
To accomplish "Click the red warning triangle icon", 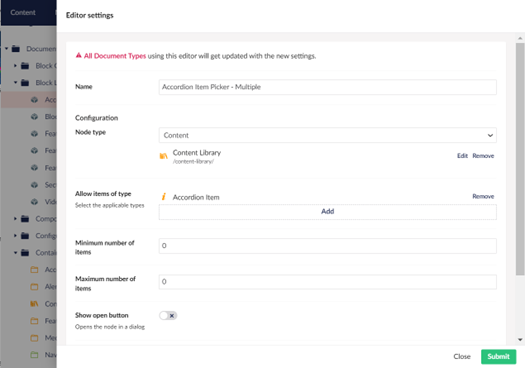I will coord(78,55).
